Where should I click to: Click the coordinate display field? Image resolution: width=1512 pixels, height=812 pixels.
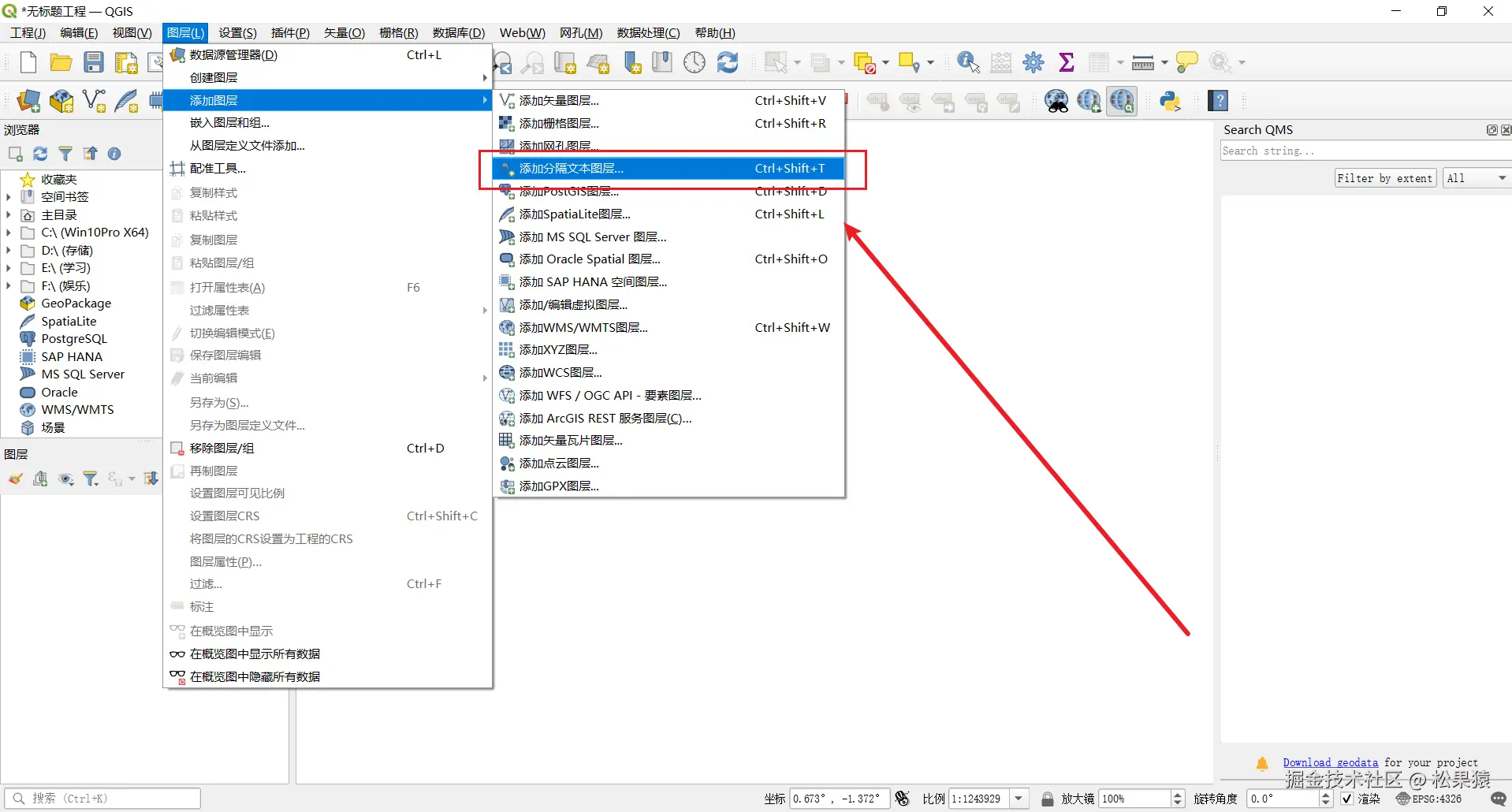point(840,799)
